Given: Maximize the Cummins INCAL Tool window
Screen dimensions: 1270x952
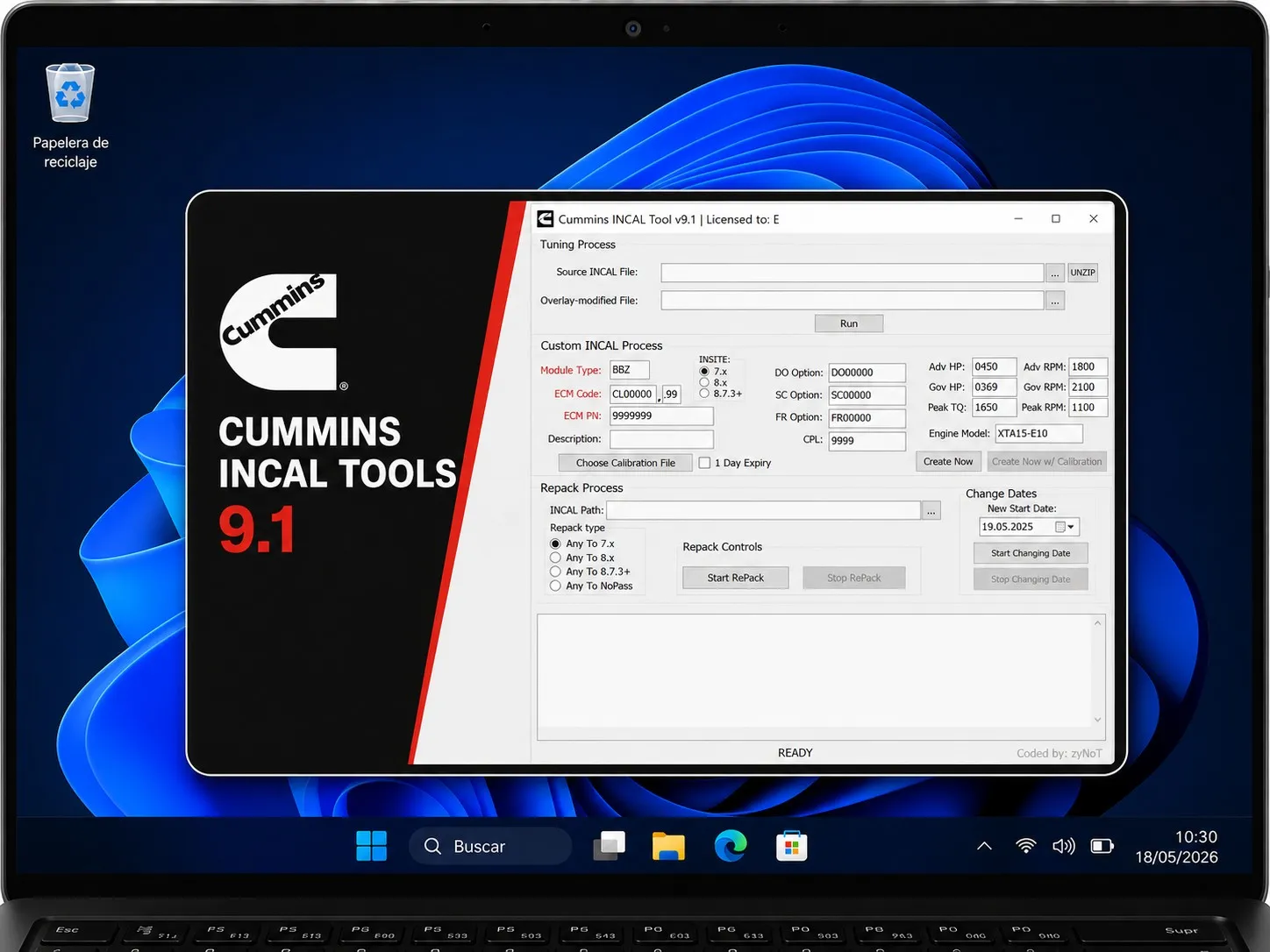Looking at the screenshot, I should [x=1056, y=219].
